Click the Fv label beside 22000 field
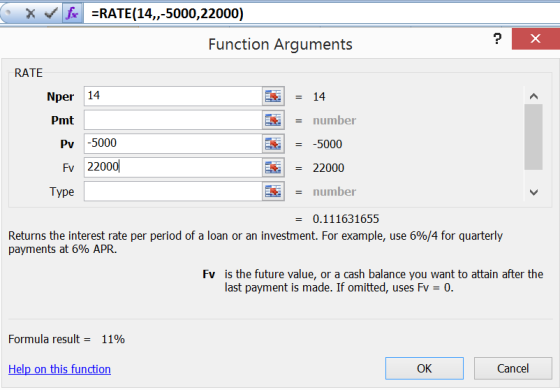The image size is (560, 390). pyautogui.click(x=68, y=168)
